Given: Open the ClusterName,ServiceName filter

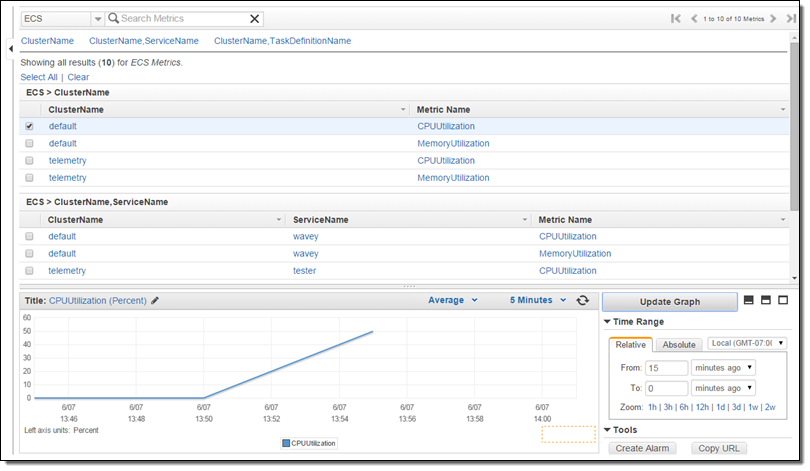Looking at the screenshot, I should point(143,41).
